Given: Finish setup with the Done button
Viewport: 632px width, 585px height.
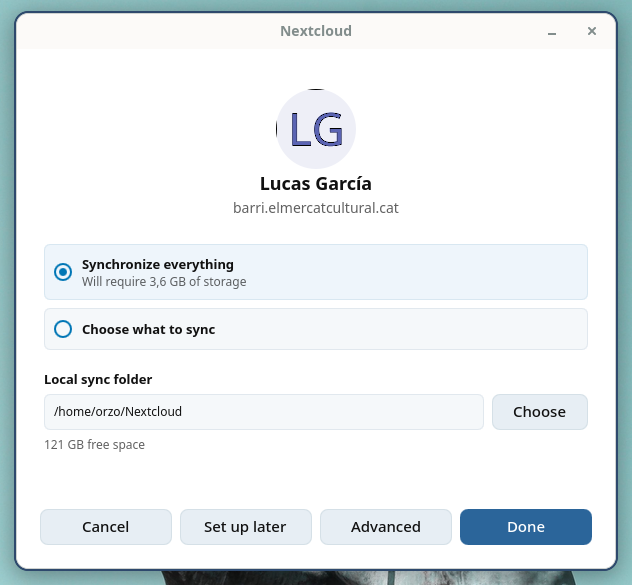Looking at the screenshot, I should tap(526, 527).
